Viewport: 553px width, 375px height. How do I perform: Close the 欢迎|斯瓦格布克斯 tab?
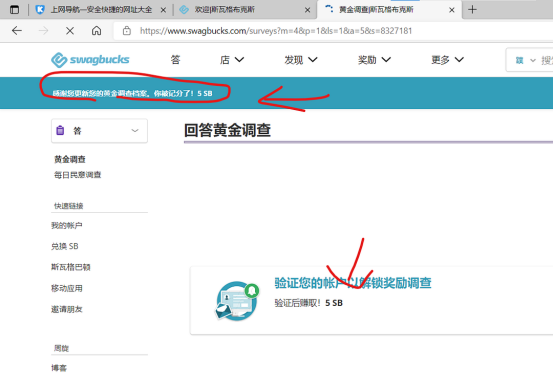(308, 10)
